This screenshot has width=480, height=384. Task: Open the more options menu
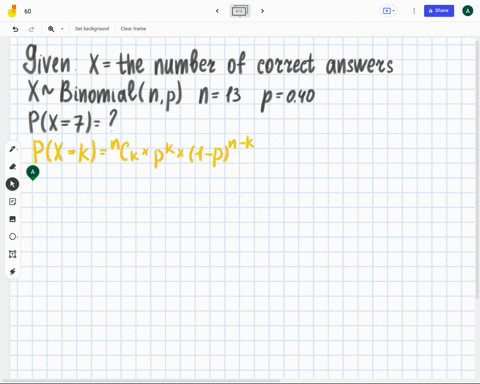414,11
